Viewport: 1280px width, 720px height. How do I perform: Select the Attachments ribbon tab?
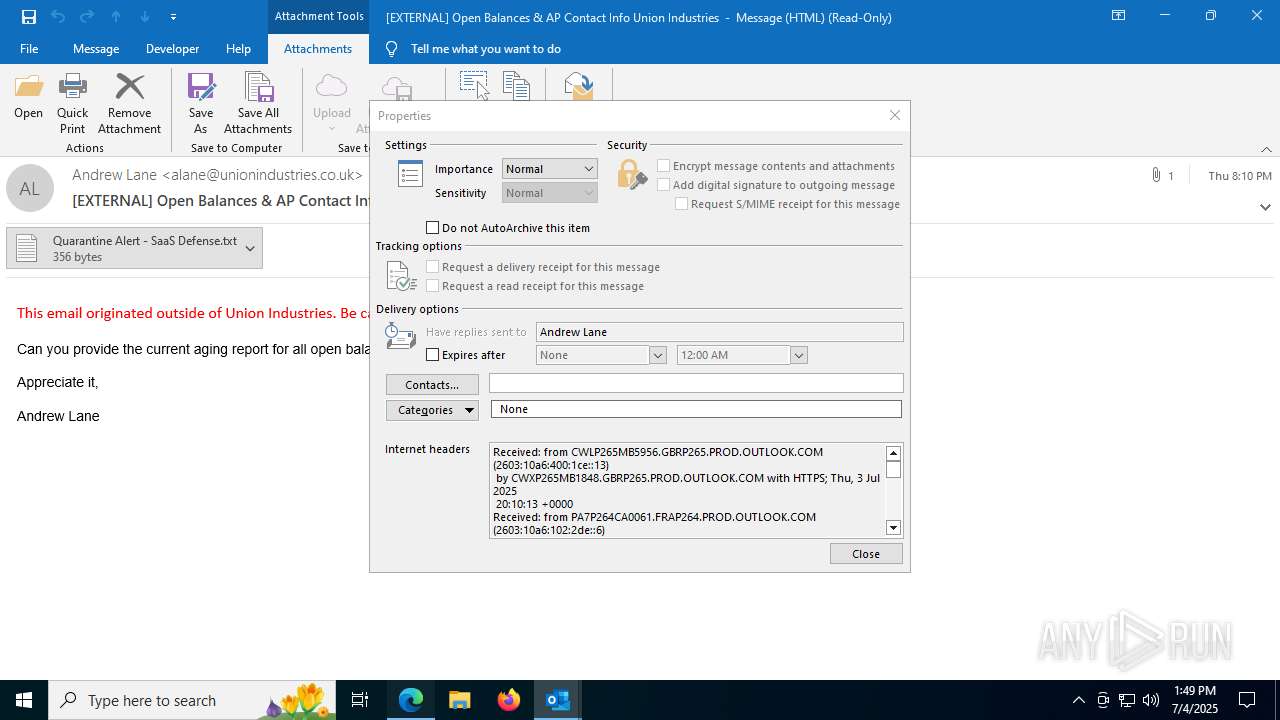[x=318, y=49]
